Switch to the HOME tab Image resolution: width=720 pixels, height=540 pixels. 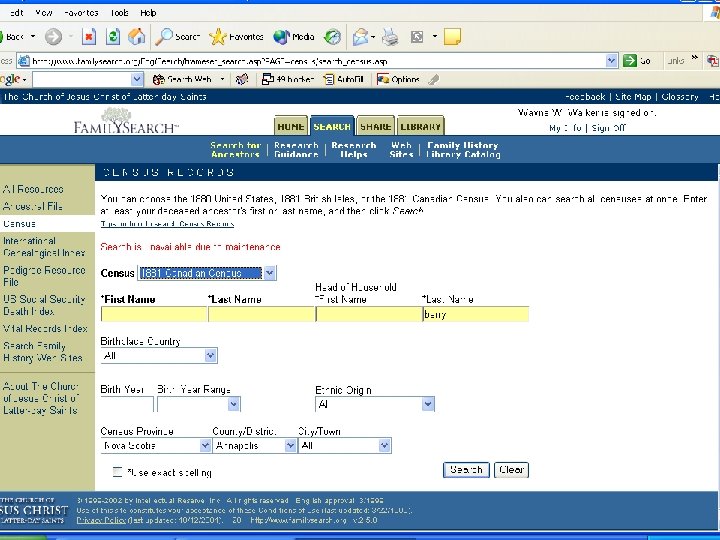pos(291,126)
